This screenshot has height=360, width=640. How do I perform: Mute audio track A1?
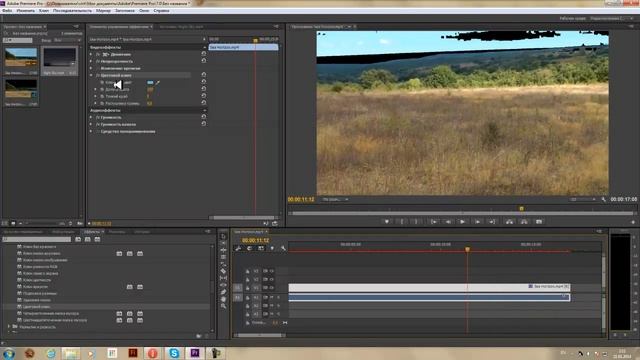pos(271,297)
